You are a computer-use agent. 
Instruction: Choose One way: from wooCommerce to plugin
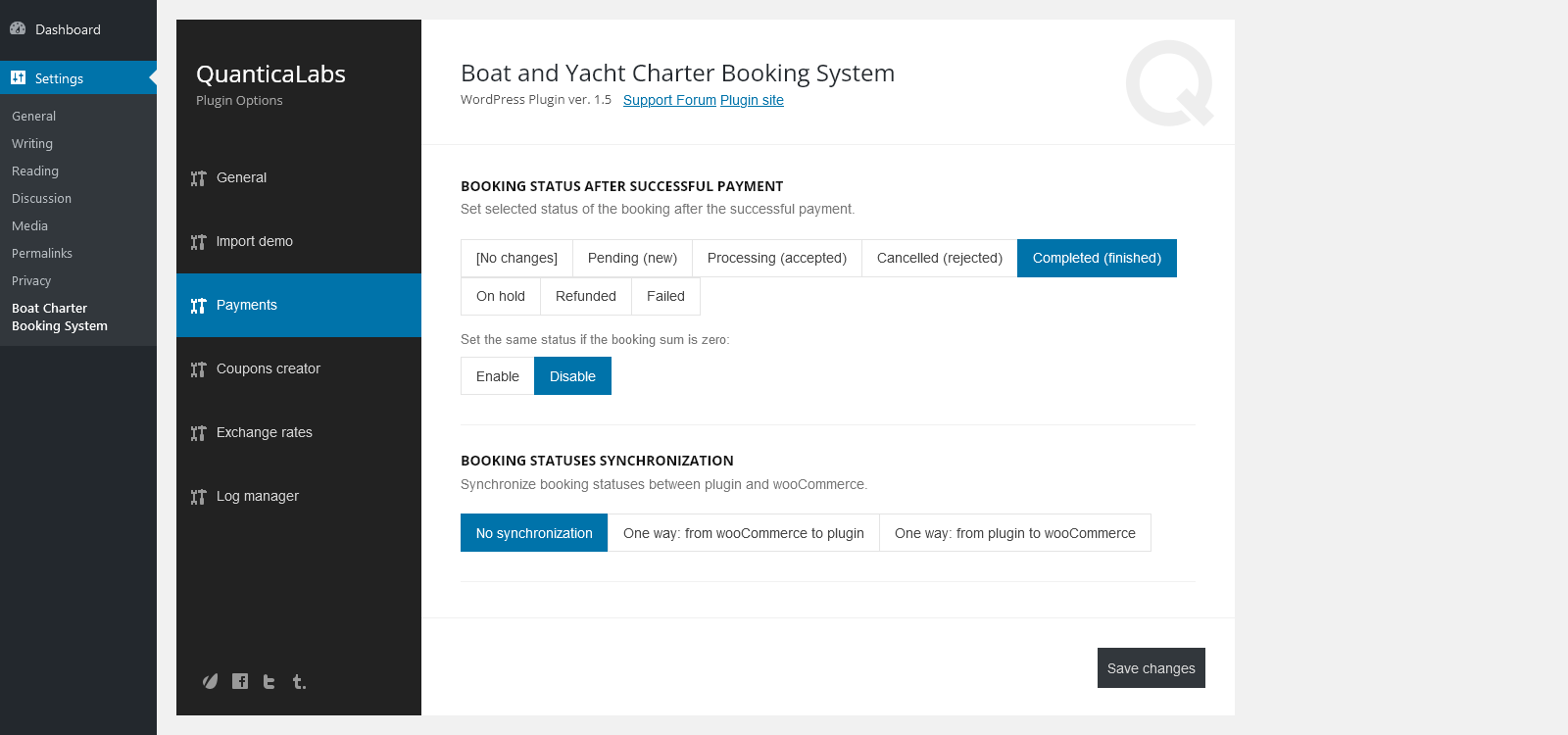click(x=744, y=533)
